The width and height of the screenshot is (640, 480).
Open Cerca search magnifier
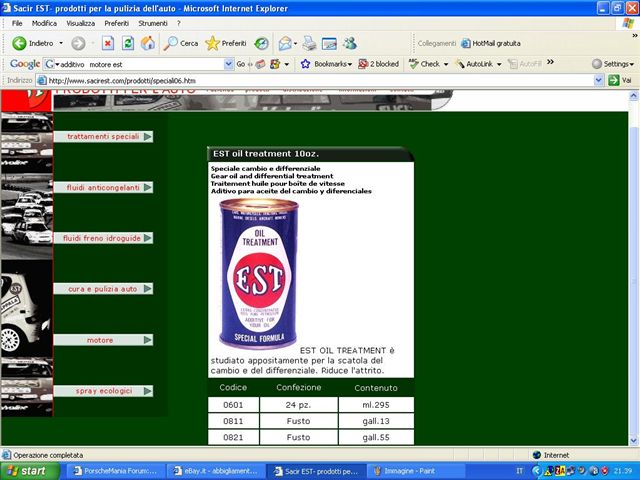[x=180, y=43]
